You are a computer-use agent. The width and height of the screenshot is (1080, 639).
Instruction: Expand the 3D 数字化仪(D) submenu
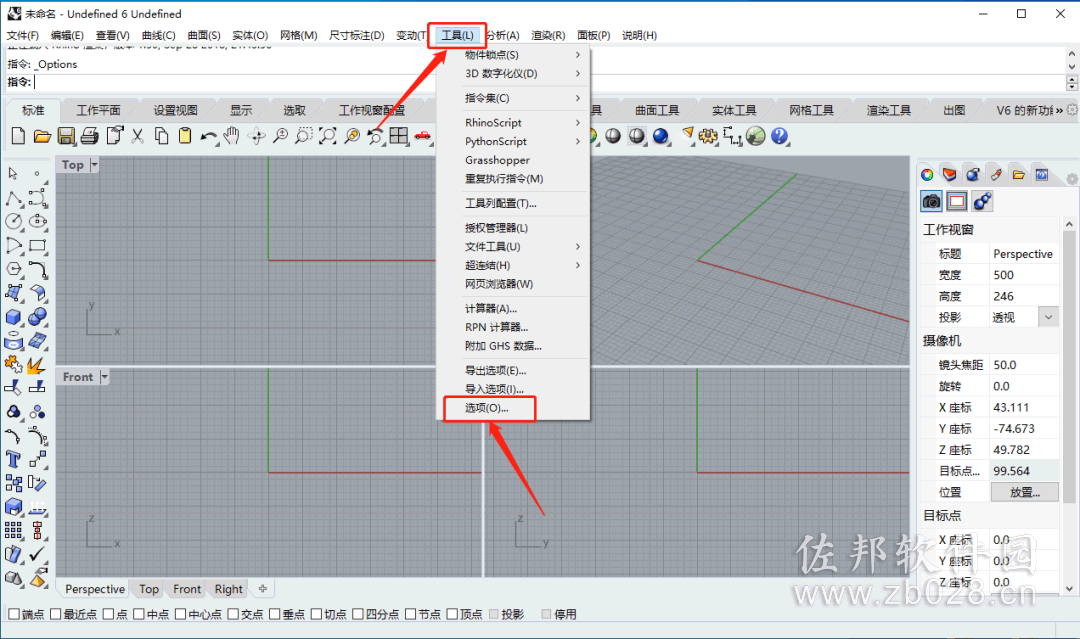click(513, 73)
